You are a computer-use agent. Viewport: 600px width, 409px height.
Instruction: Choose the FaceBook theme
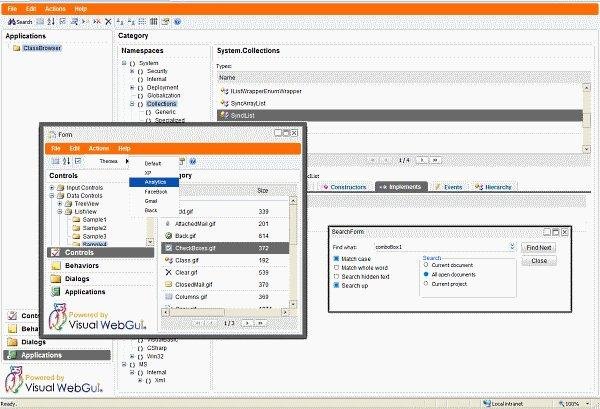[154, 191]
